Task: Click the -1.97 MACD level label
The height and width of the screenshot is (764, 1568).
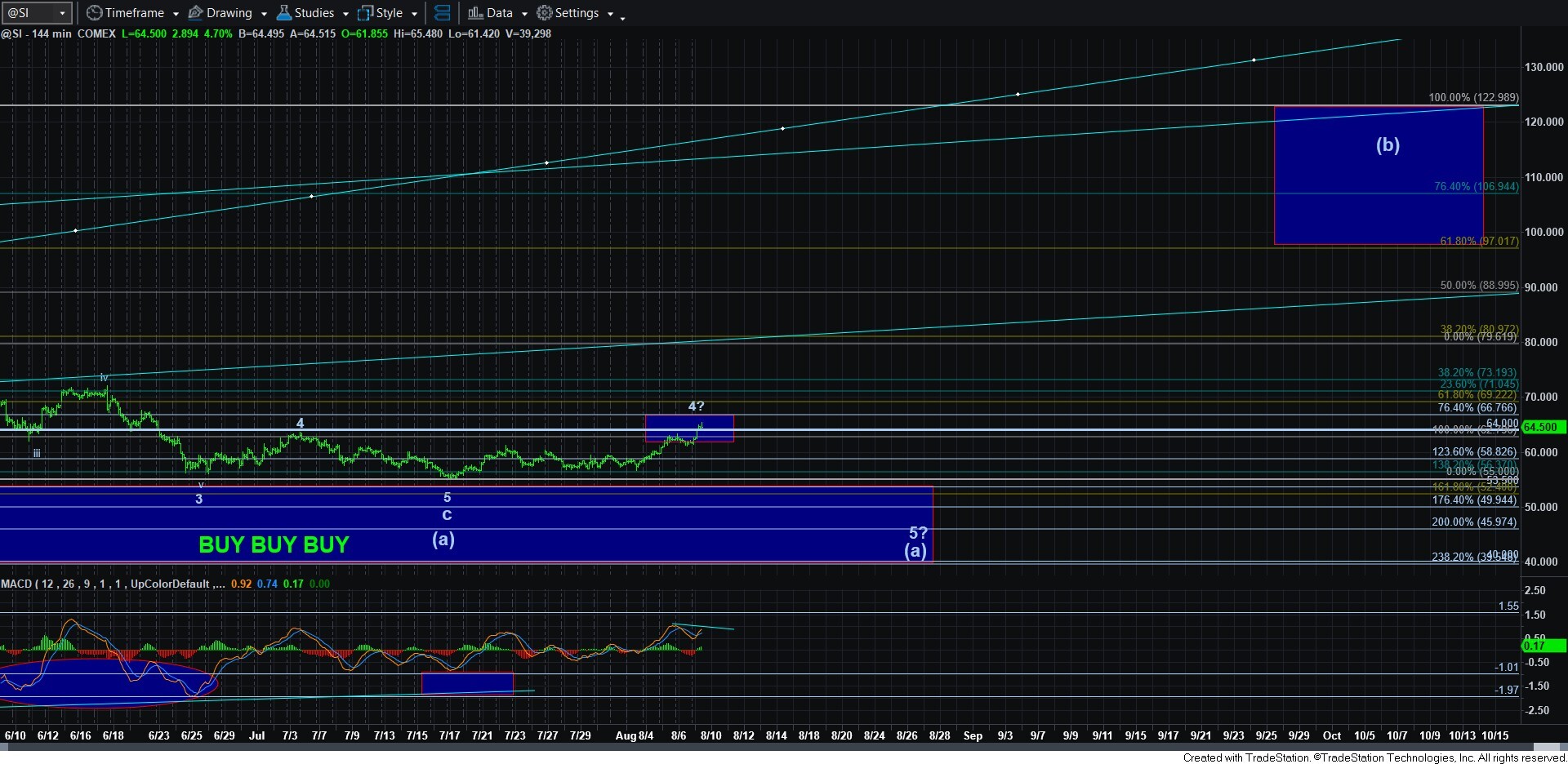Action: click(1507, 690)
